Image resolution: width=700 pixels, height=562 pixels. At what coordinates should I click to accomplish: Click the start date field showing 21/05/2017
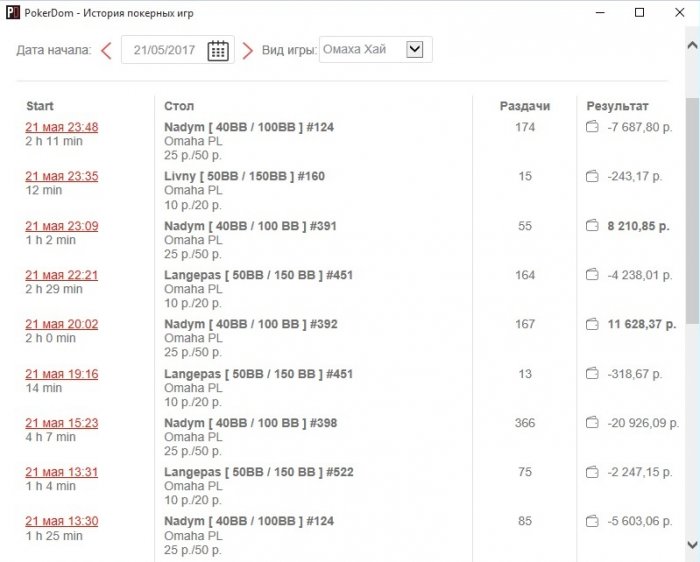pyautogui.click(x=165, y=50)
